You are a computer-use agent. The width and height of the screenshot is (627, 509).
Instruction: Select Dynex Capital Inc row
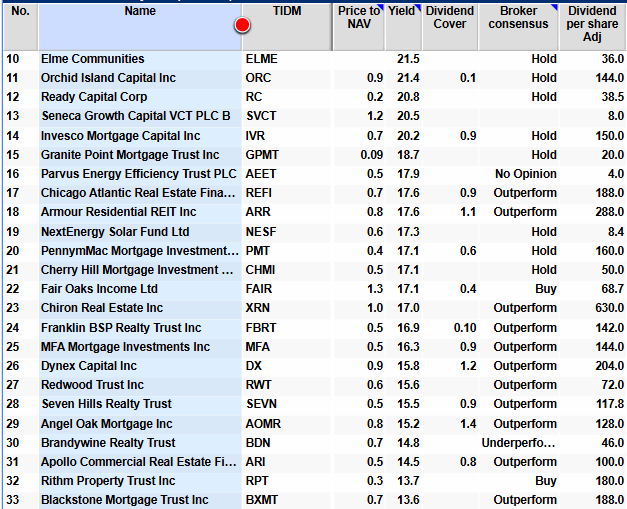pos(89,366)
